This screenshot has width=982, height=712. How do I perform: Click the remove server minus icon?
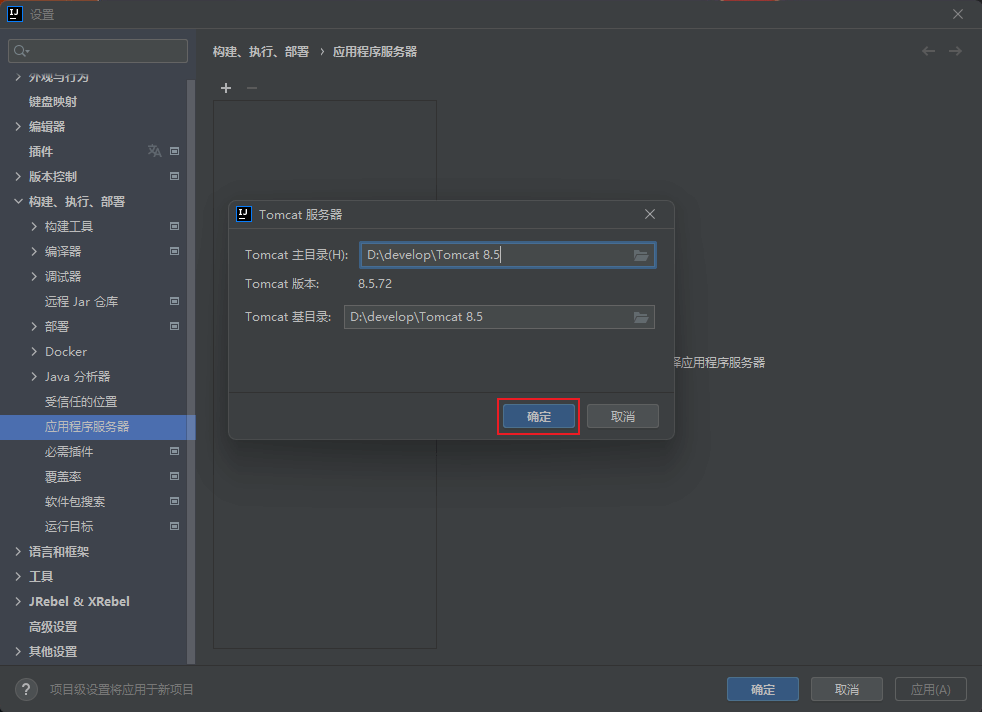click(x=252, y=88)
